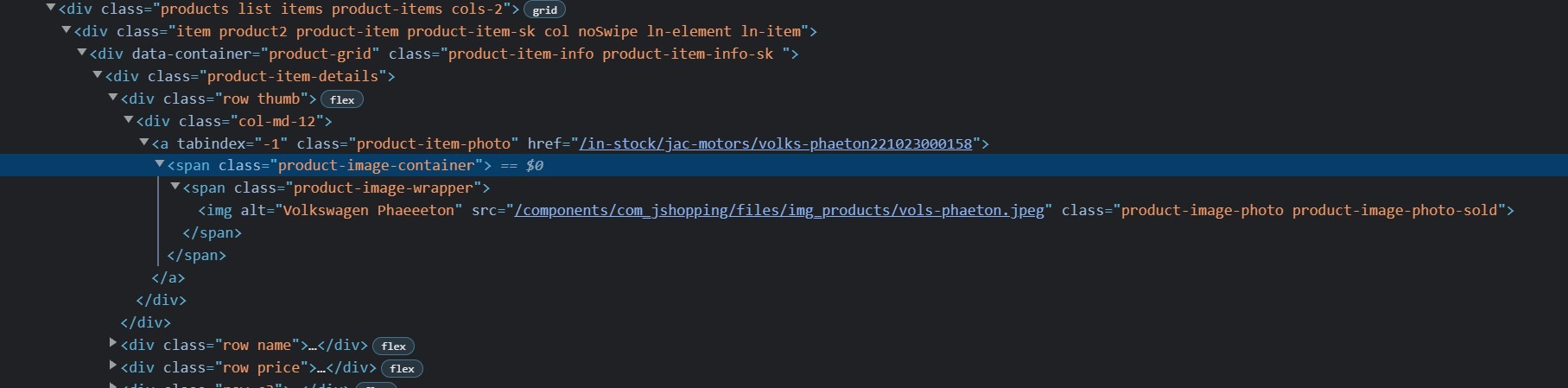Toggle flex badge beside "row name" div
This screenshot has height=388, width=1568.
tap(393, 346)
